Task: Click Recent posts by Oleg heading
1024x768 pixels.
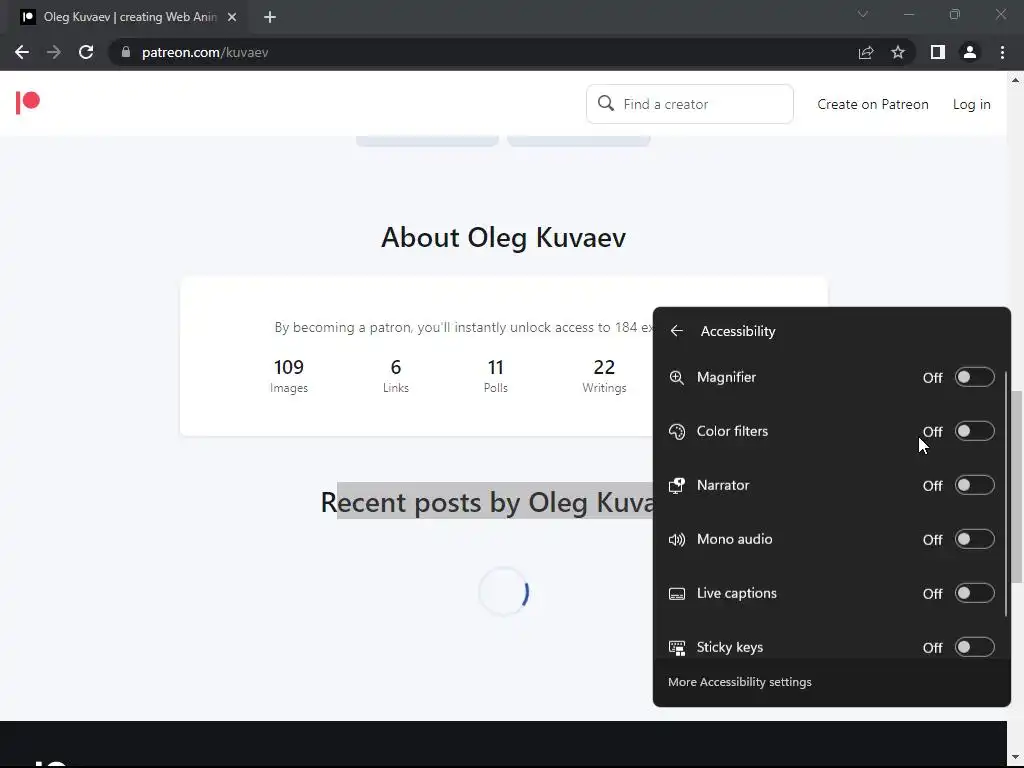Action: [487, 502]
